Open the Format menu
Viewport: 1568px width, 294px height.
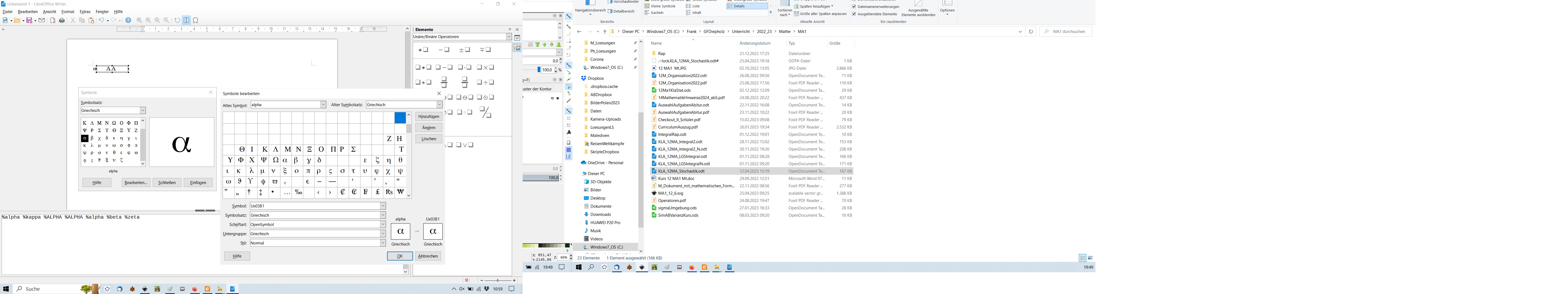pos(68,11)
